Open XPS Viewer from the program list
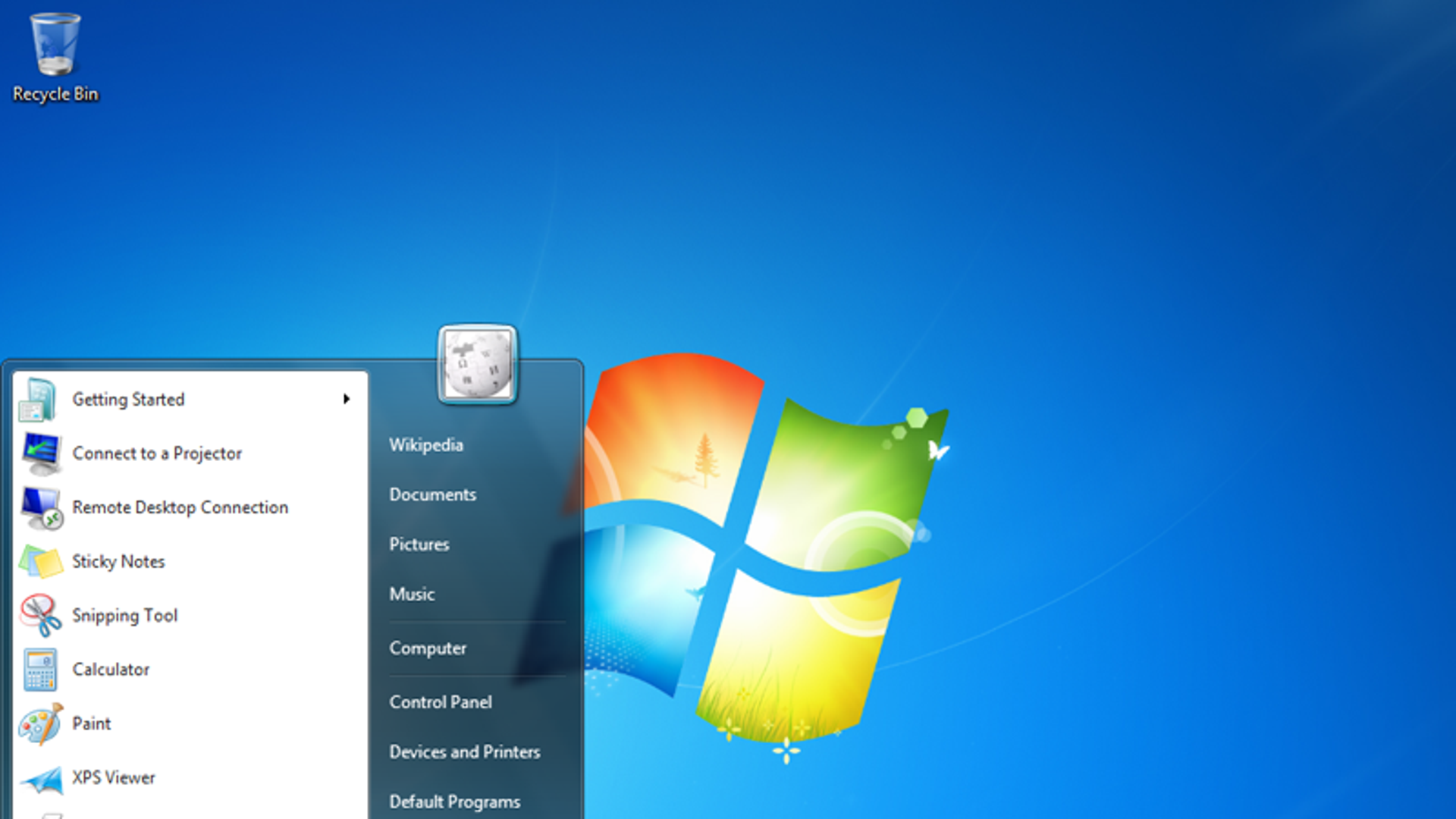The image size is (1456, 819). tap(190, 778)
